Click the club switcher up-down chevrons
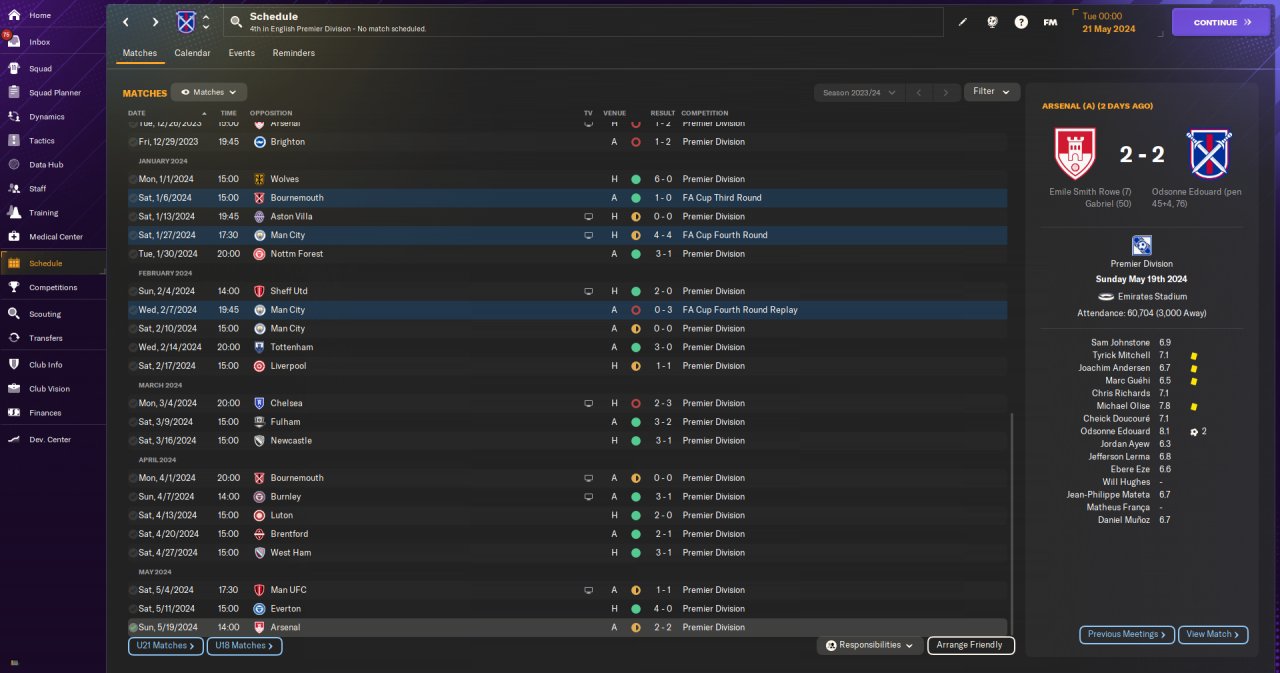The image size is (1280, 673). coord(206,22)
